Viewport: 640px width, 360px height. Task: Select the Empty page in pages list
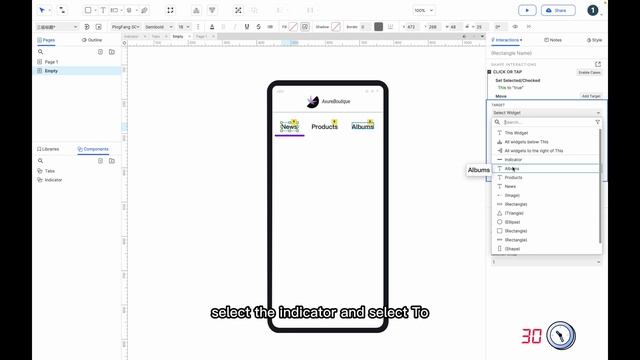pos(76,71)
